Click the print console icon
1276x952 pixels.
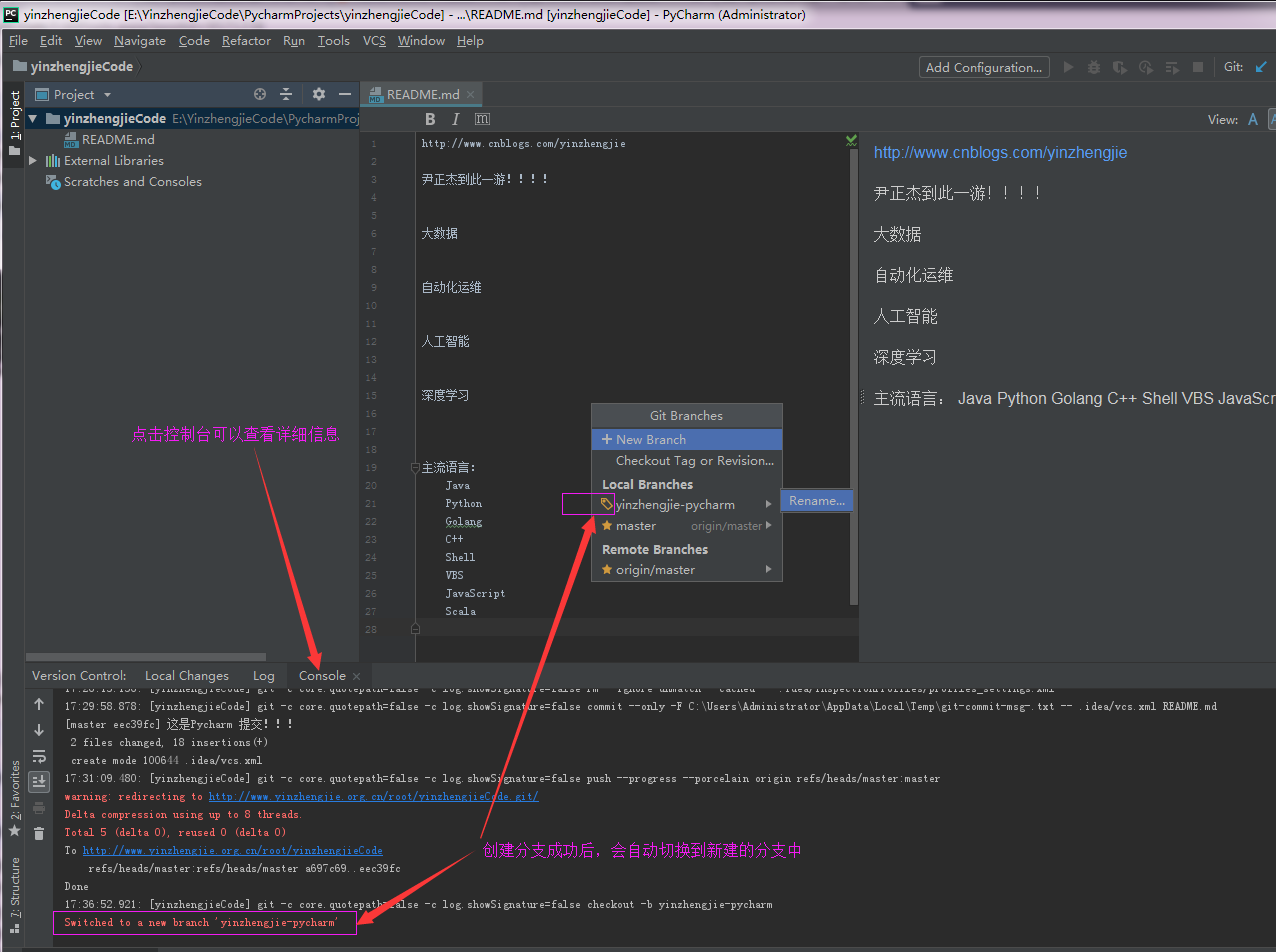tap(39, 808)
